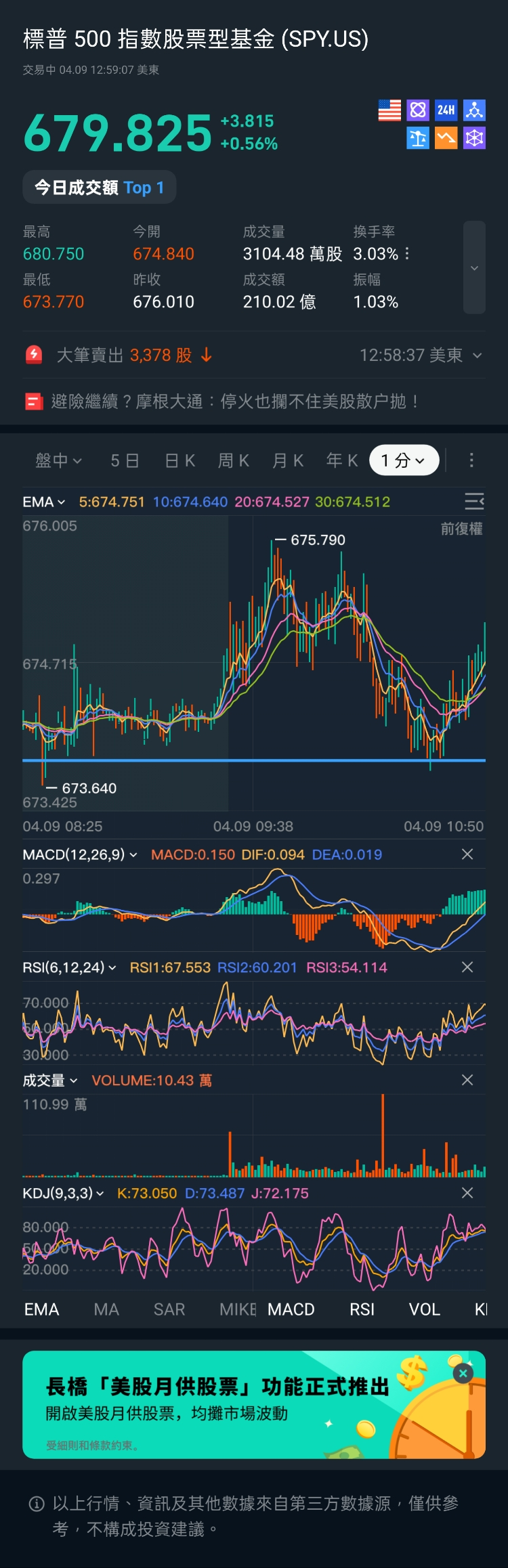The image size is (508, 1568).
Task: Toggle the MA indicator
Action: pos(106,1309)
